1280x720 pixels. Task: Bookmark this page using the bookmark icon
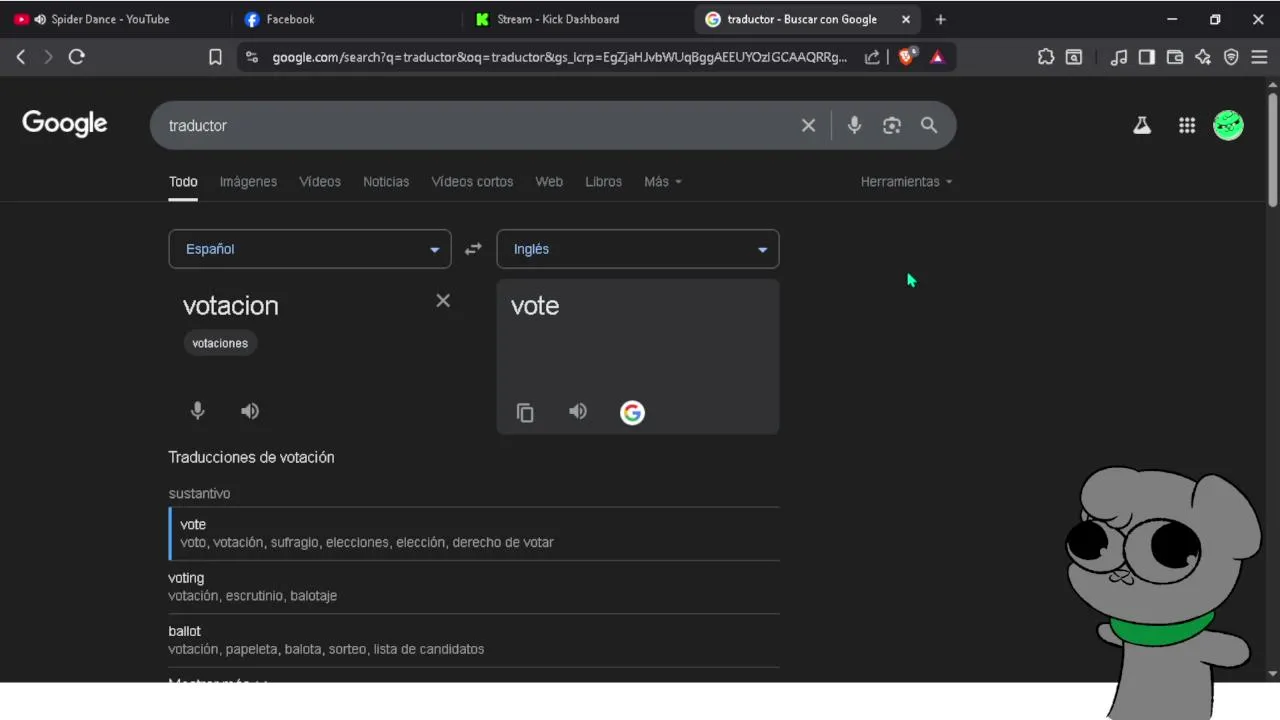click(215, 57)
